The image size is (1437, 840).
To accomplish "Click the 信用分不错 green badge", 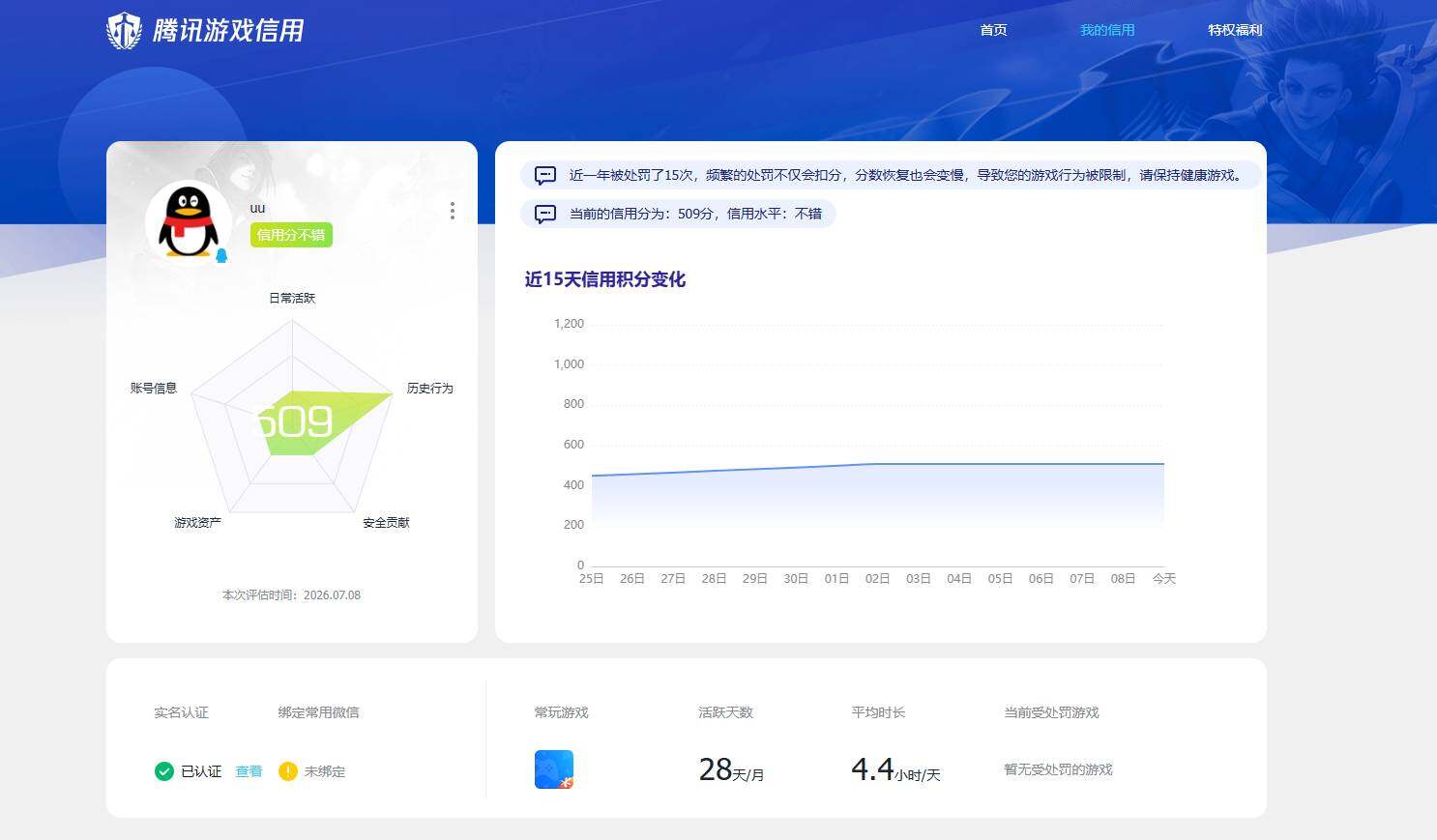I will pos(291,235).
